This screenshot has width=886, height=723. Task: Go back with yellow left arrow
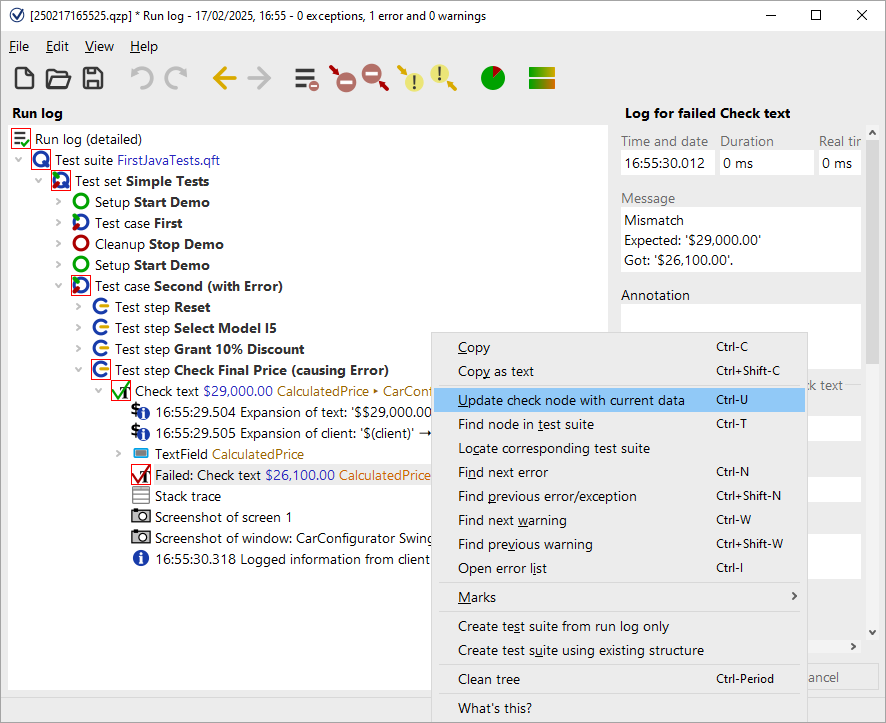click(x=224, y=78)
